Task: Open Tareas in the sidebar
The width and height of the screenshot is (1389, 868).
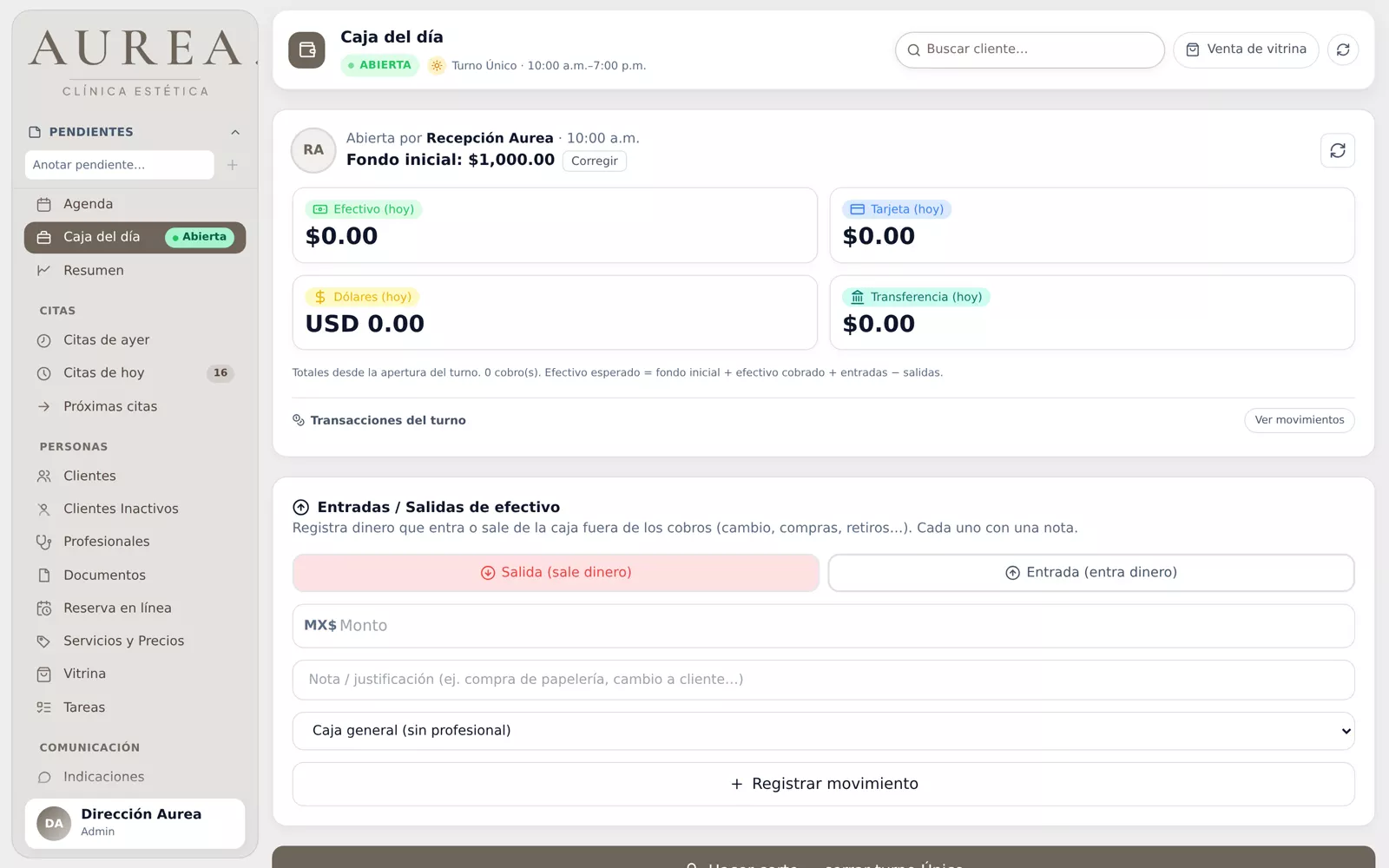Action: pyautogui.click(x=135, y=707)
